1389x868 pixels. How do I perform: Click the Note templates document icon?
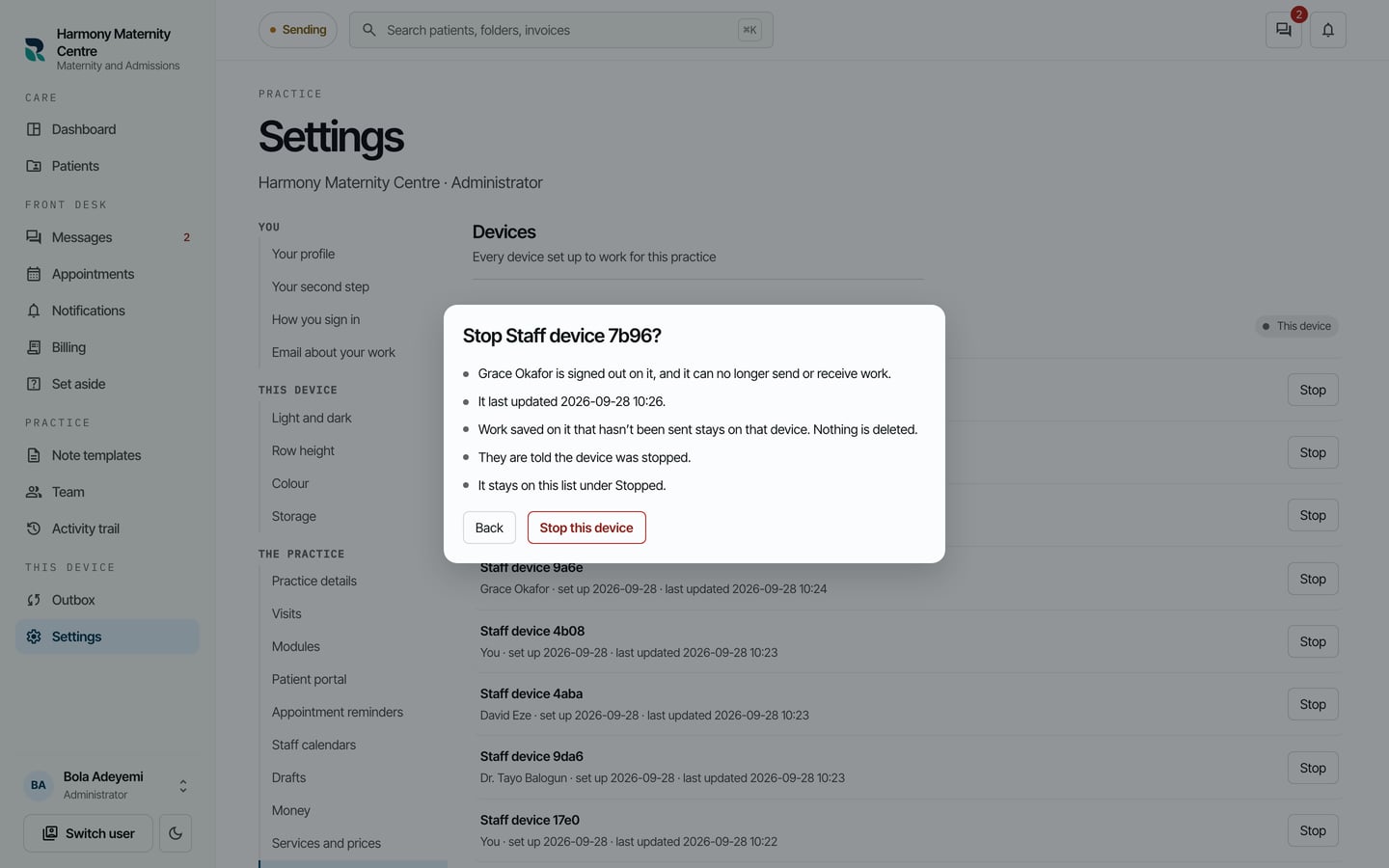pyautogui.click(x=34, y=455)
